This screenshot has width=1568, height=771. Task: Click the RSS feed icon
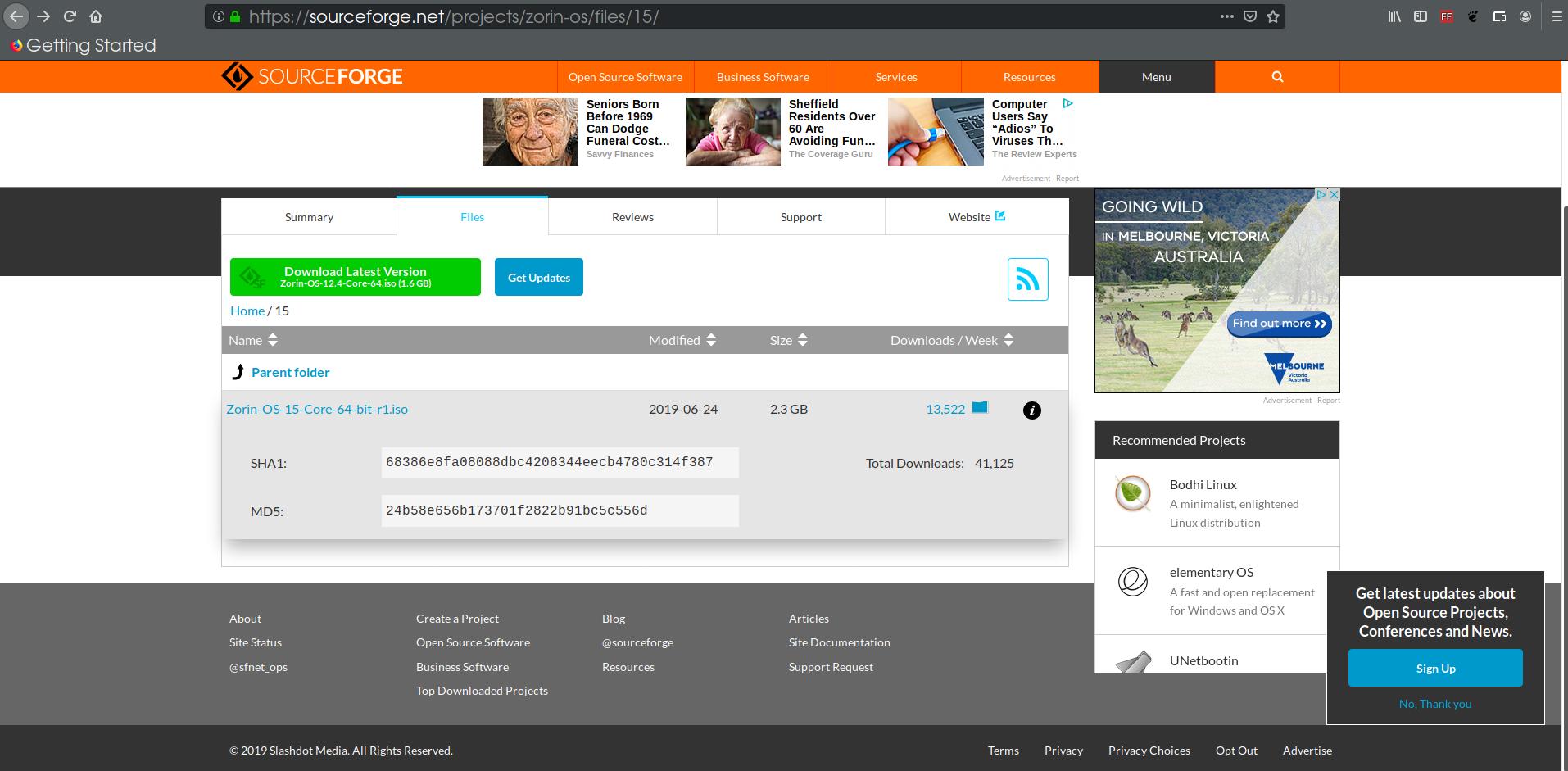coord(1027,279)
